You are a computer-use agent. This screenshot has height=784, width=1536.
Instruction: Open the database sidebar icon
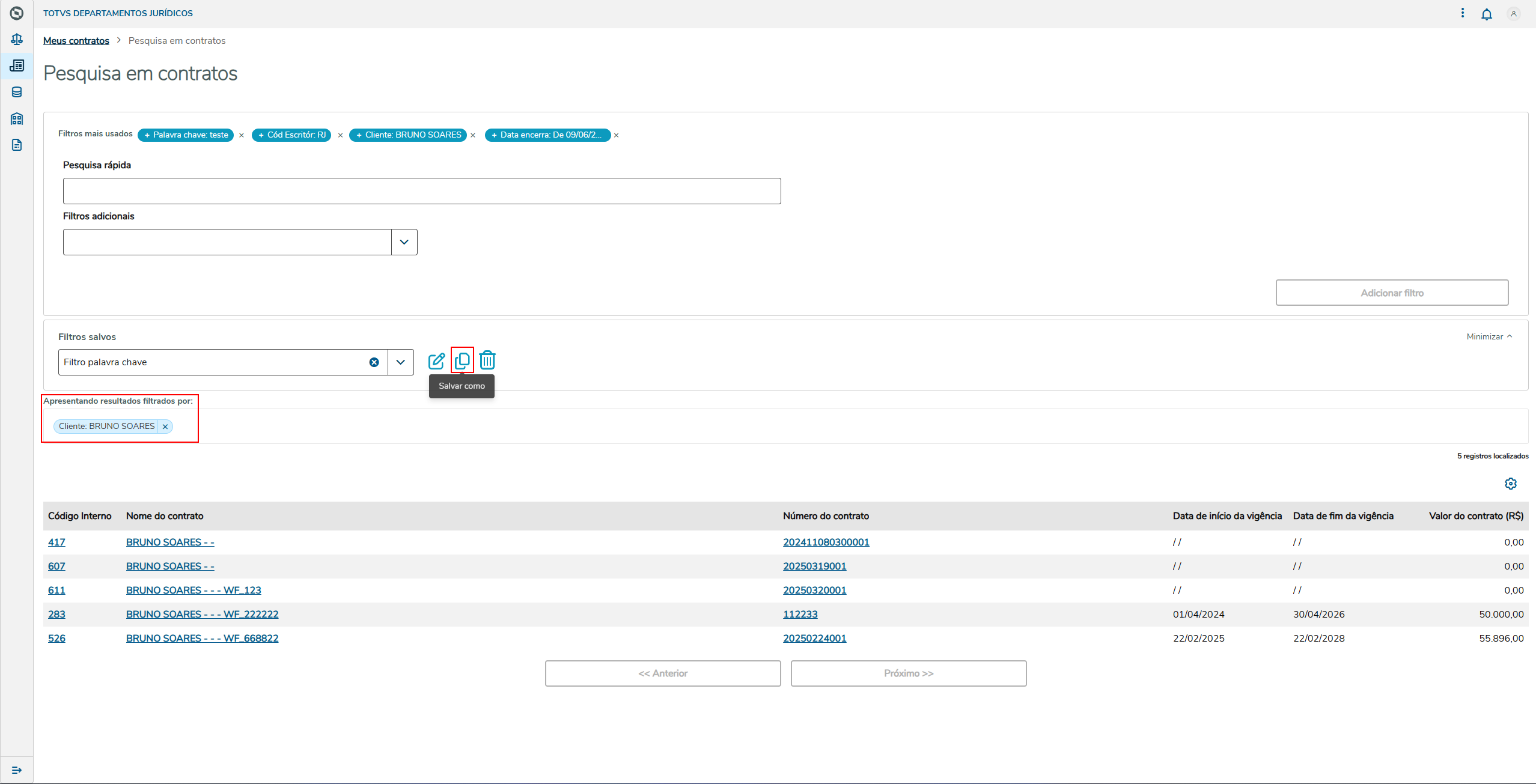click(17, 92)
